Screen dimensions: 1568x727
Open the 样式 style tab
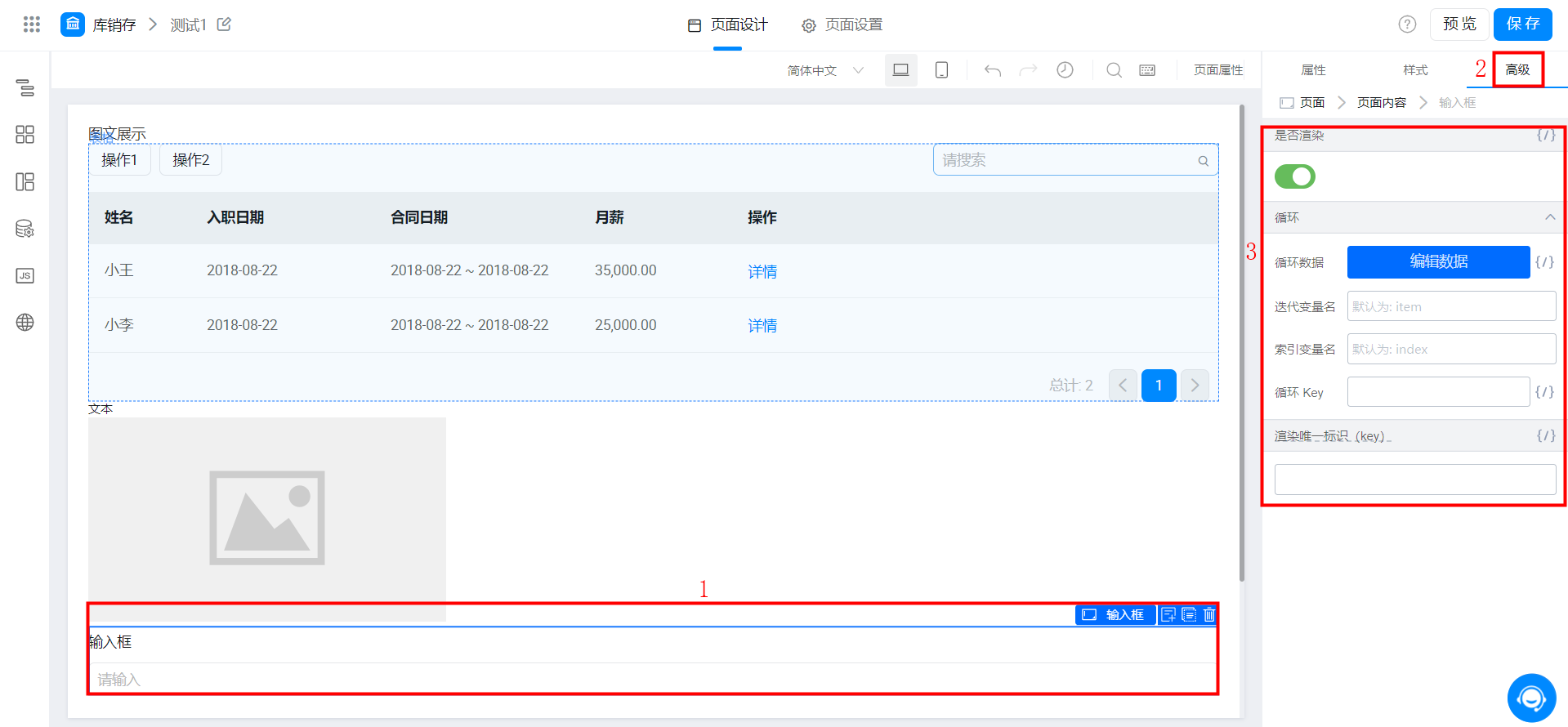(x=1415, y=70)
